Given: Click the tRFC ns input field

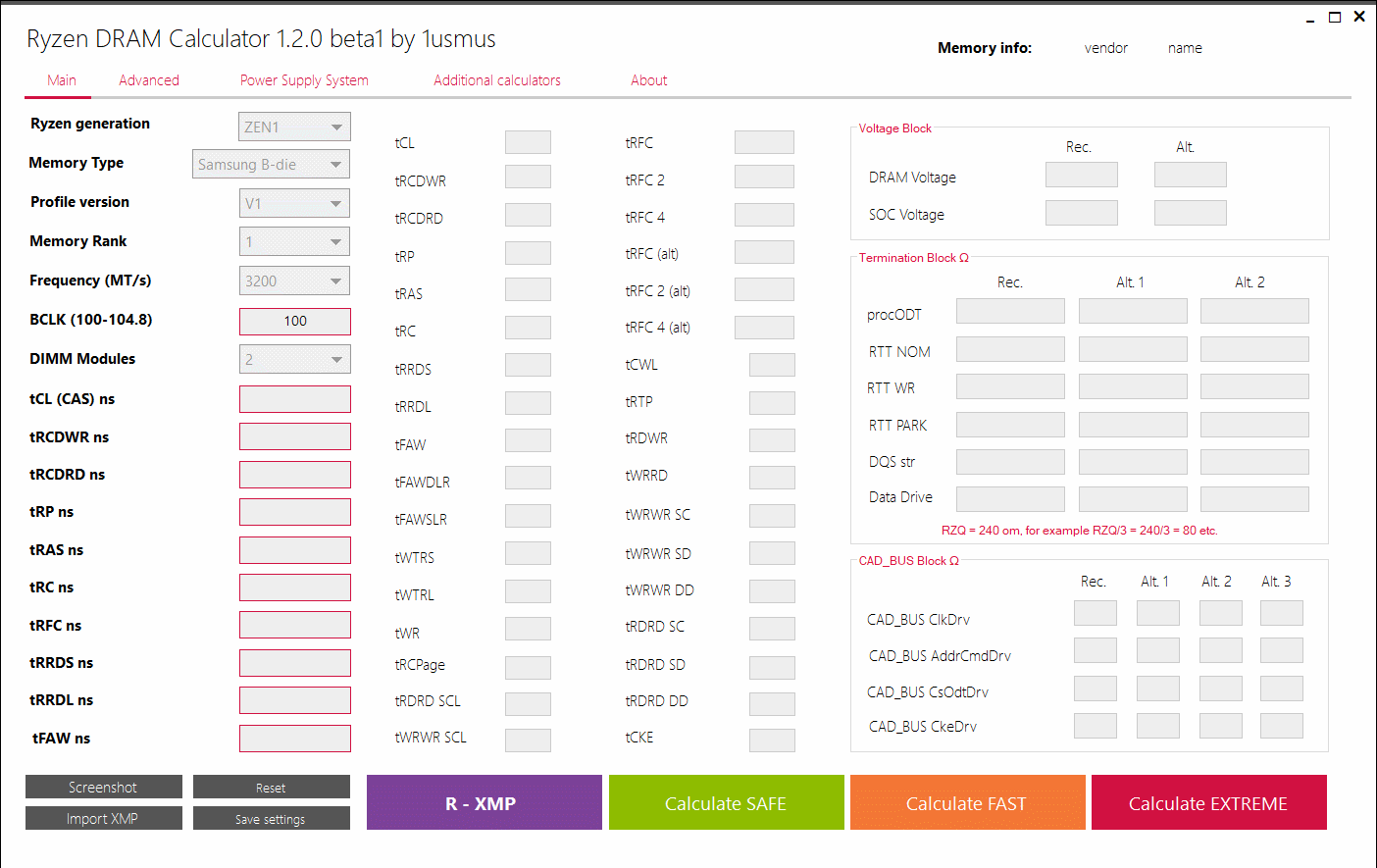Looking at the screenshot, I should coord(295,625).
